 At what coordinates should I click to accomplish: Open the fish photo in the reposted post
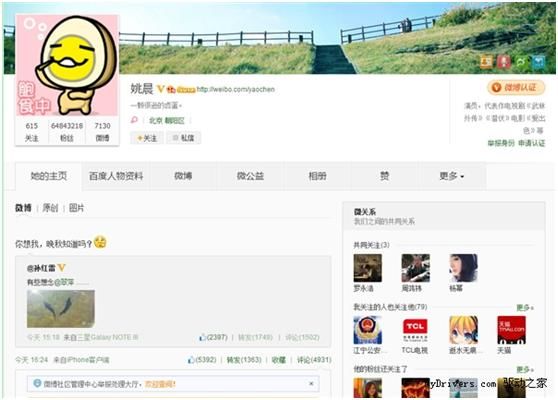point(61,309)
